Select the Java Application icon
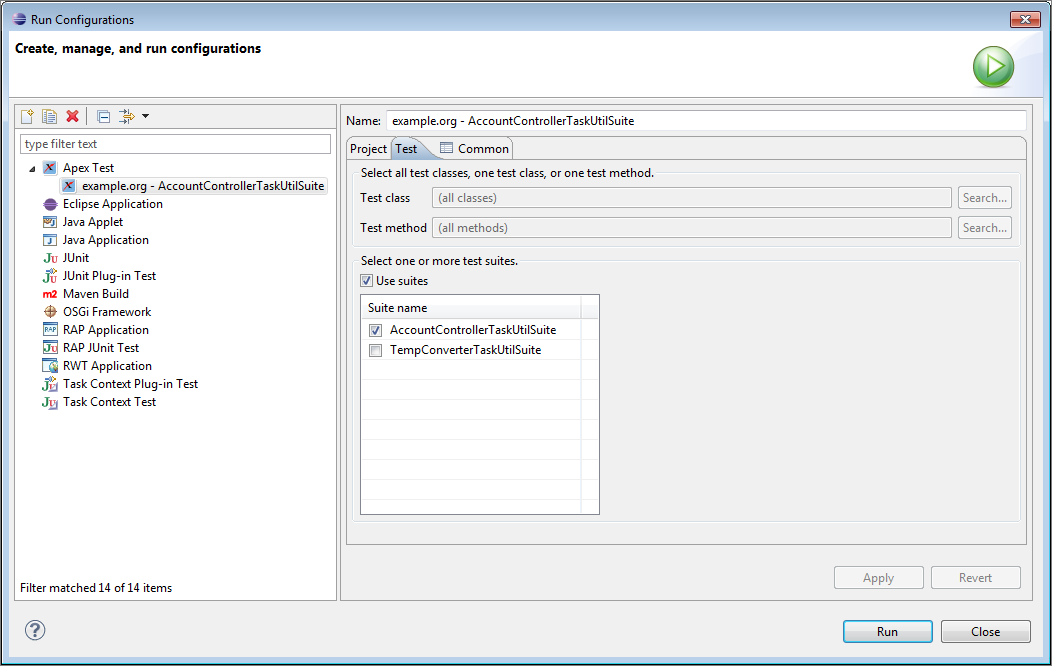1052x666 pixels. coord(50,240)
